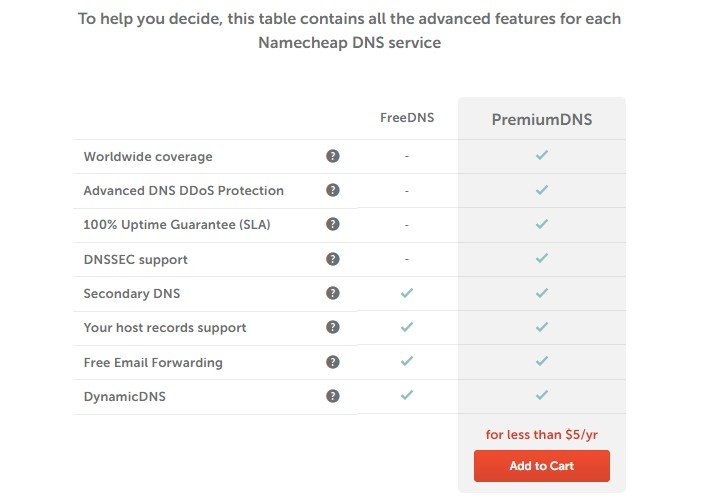Click help icon for Advanced DNS DDoS Protection
722x499 pixels.
pyautogui.click(x=333, y=190)
